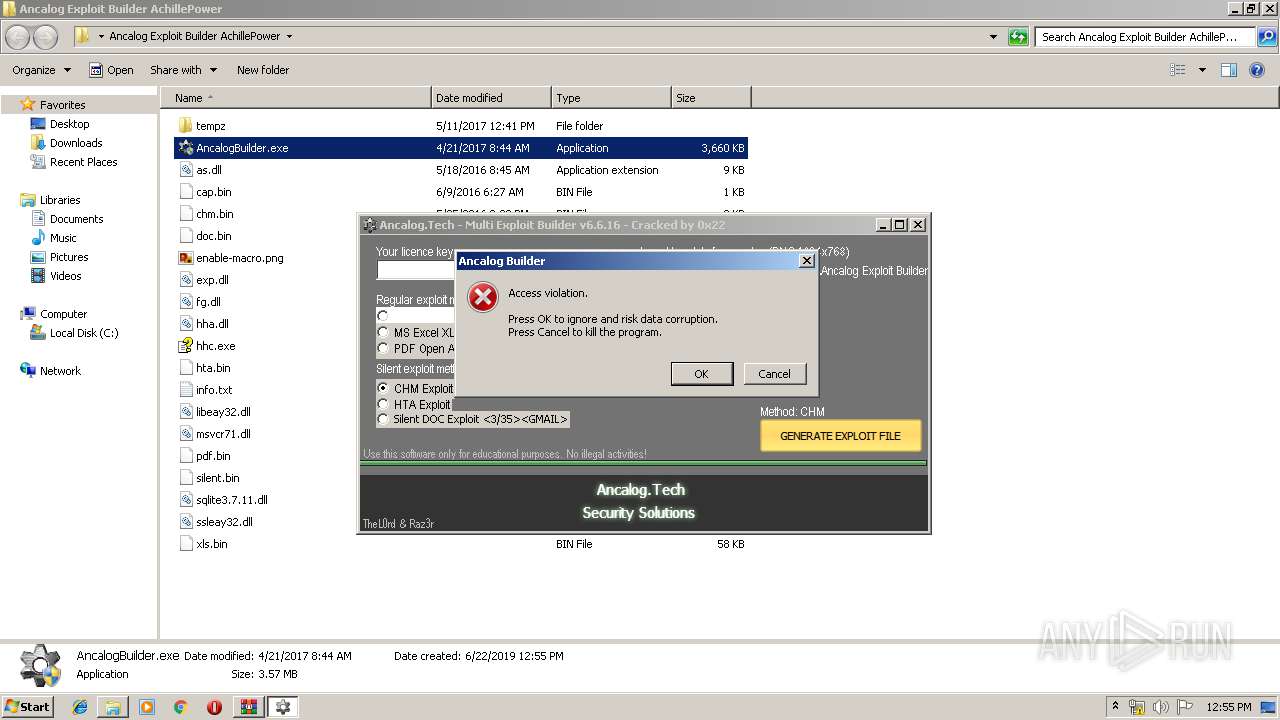
Task: Open media player icon in taskbar
Action: 147,707
